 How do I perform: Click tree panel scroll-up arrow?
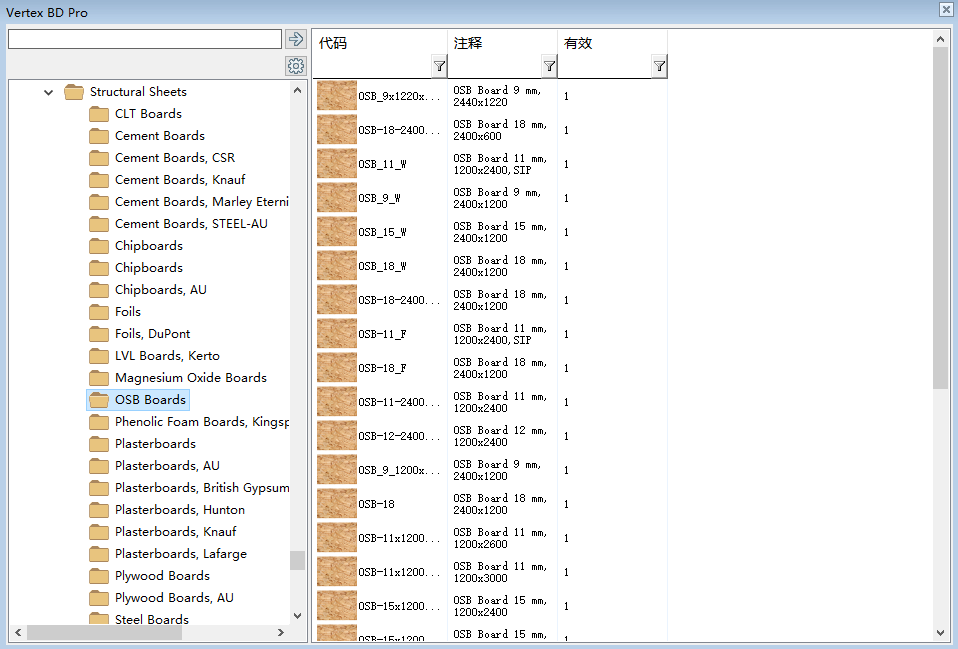tap(298, 90)
